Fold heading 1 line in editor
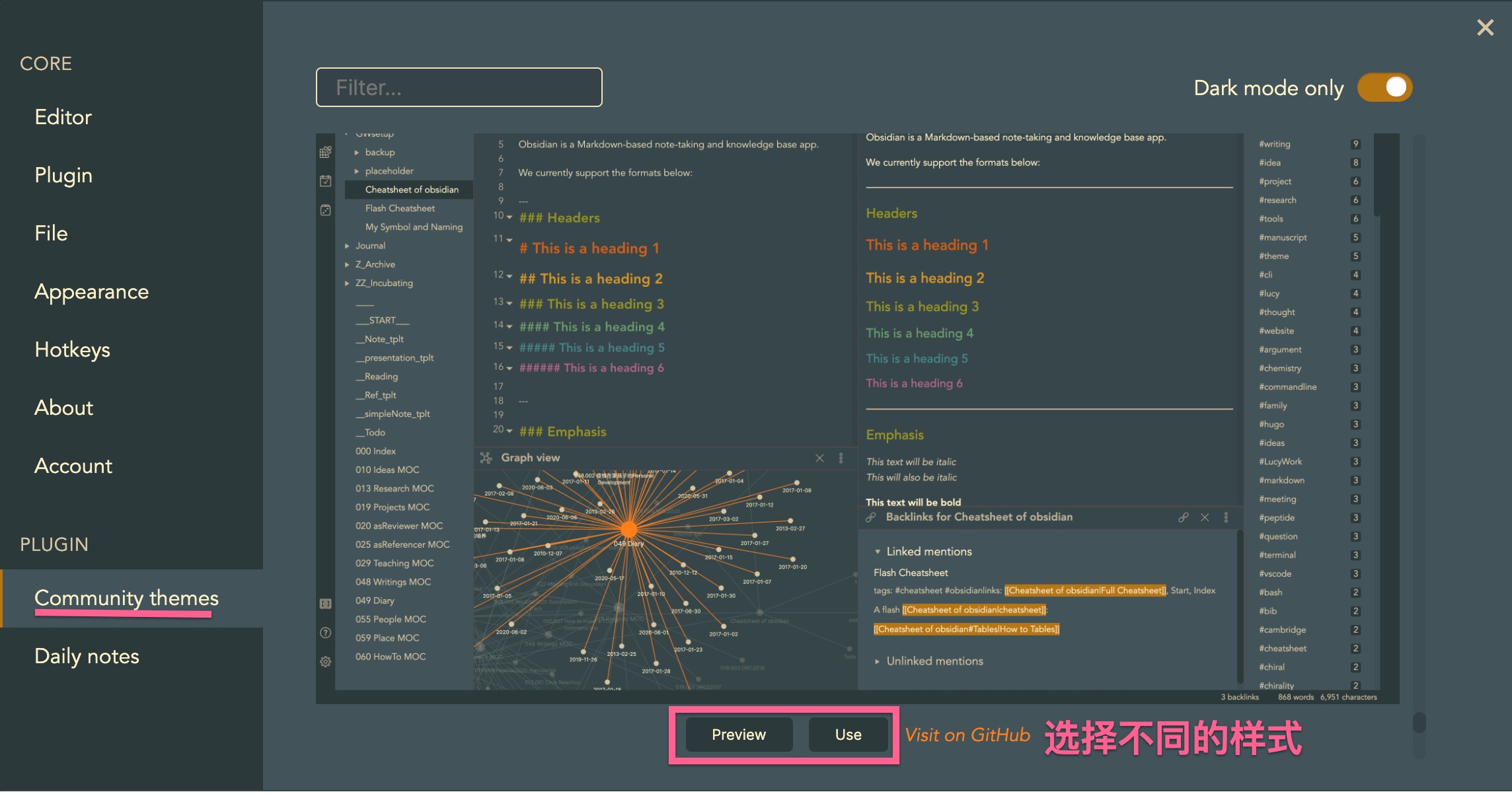The width and height of the screenshot is (1512, 796). 510,240
